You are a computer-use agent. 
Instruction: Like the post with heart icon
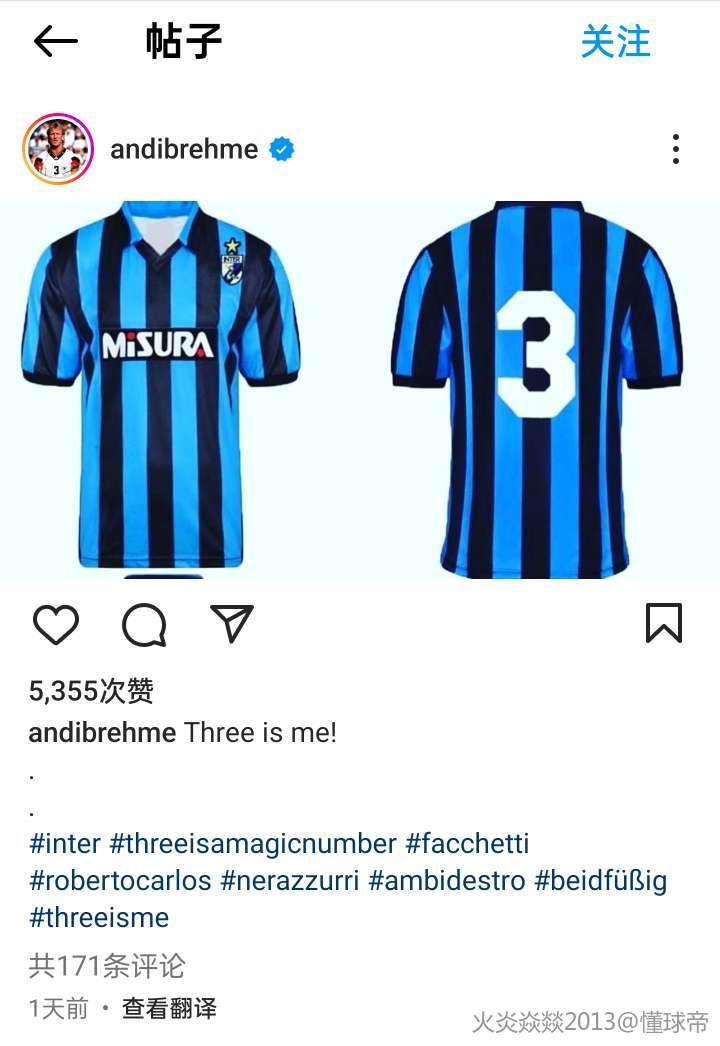point(56,624)
